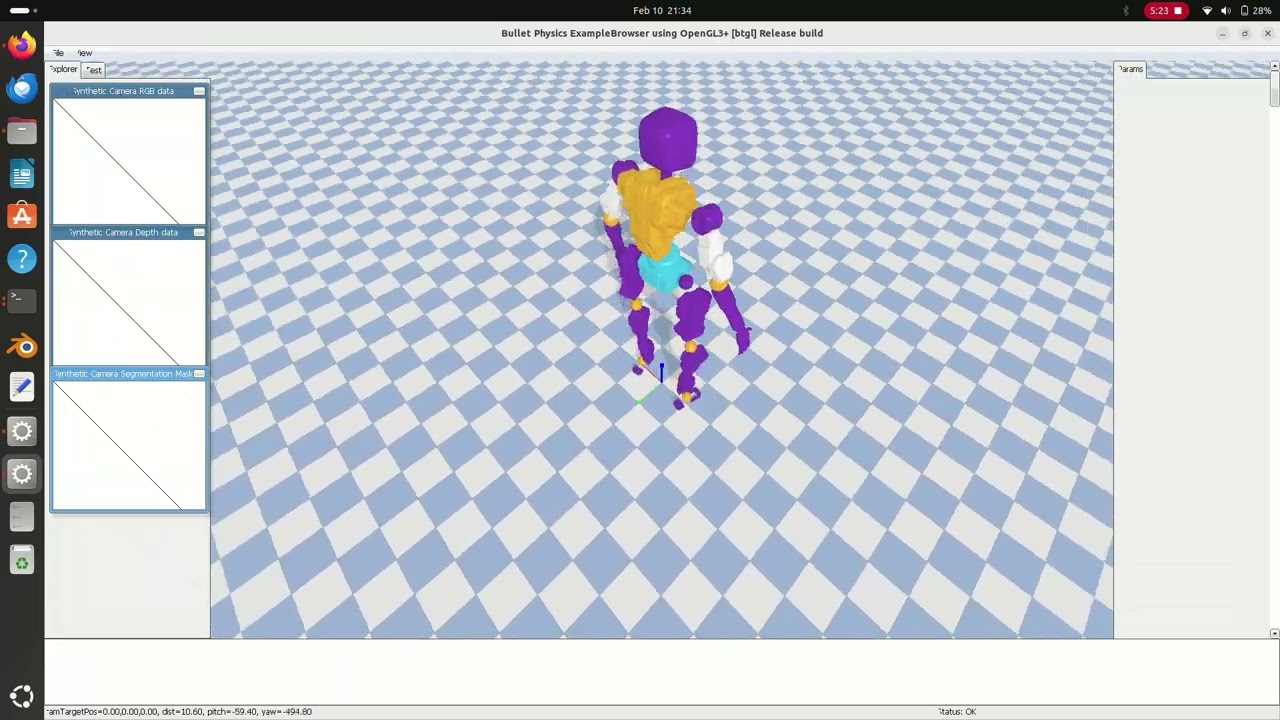Click the Bullet Physics ExampleBrowser window title
Screen dimensions: 1280x720
662,33
